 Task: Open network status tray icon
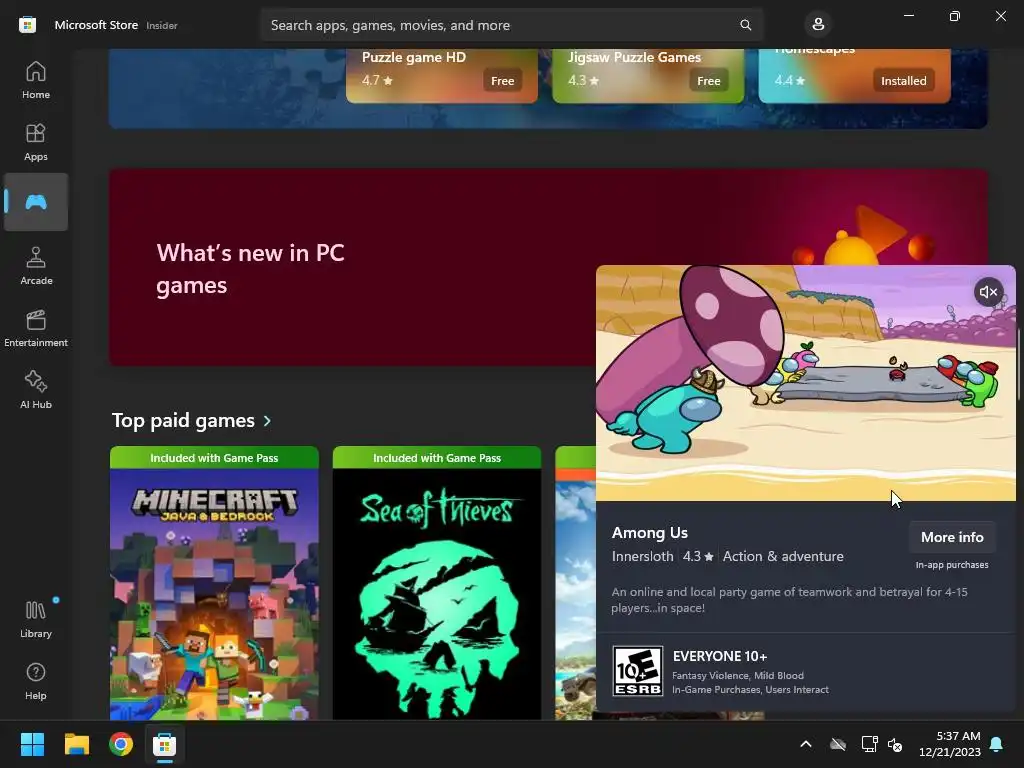869,744
